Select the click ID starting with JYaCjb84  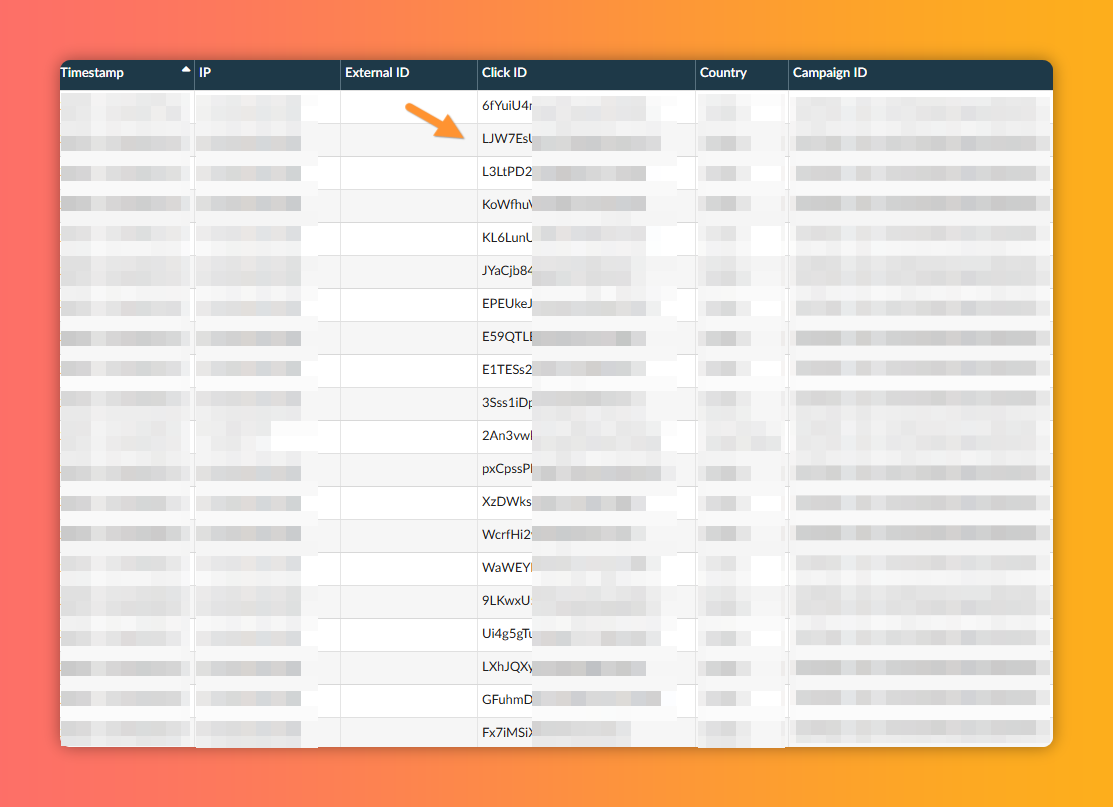point(507,270)
